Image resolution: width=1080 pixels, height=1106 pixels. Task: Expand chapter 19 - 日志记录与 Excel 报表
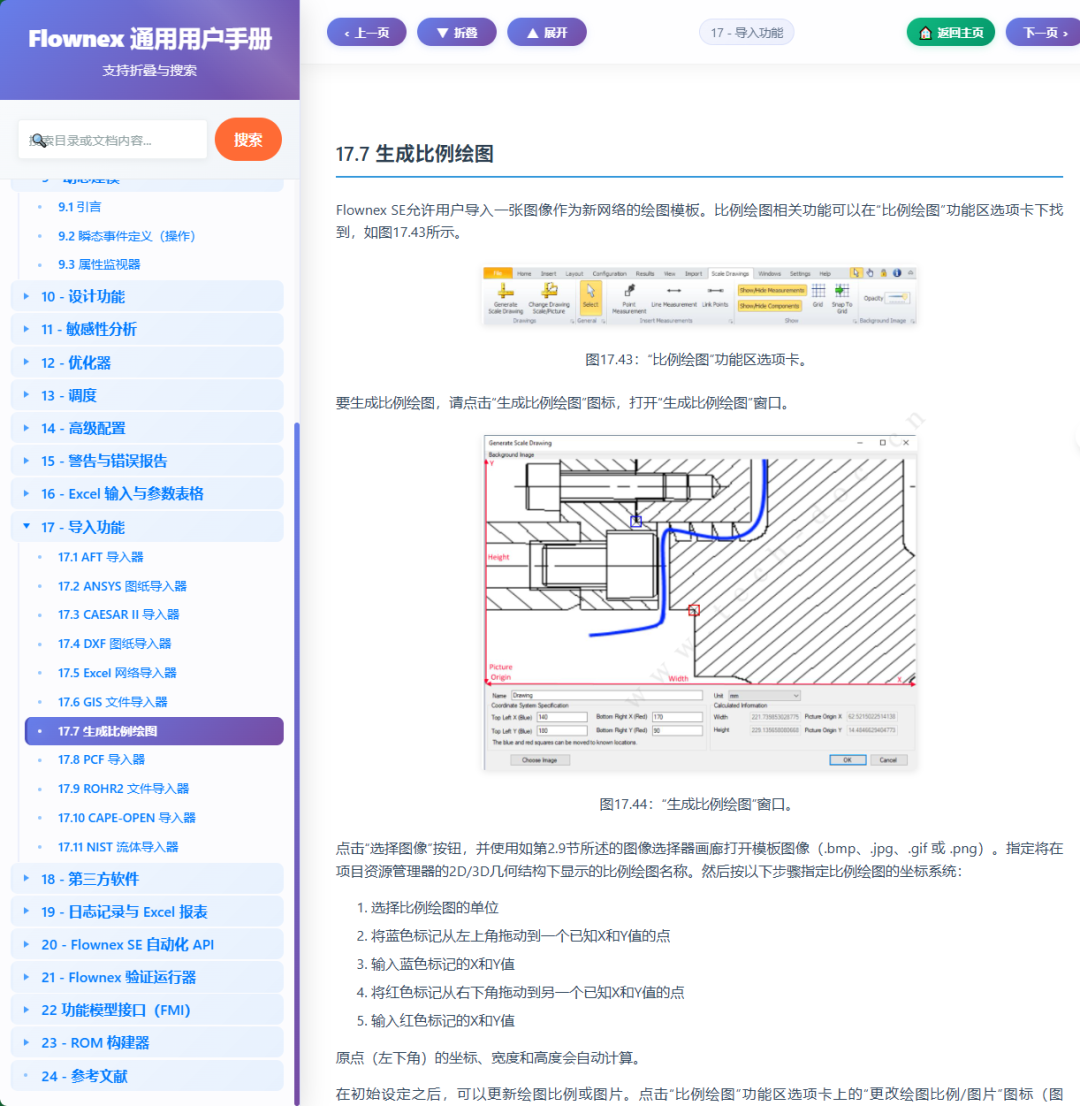coord(147,912)
